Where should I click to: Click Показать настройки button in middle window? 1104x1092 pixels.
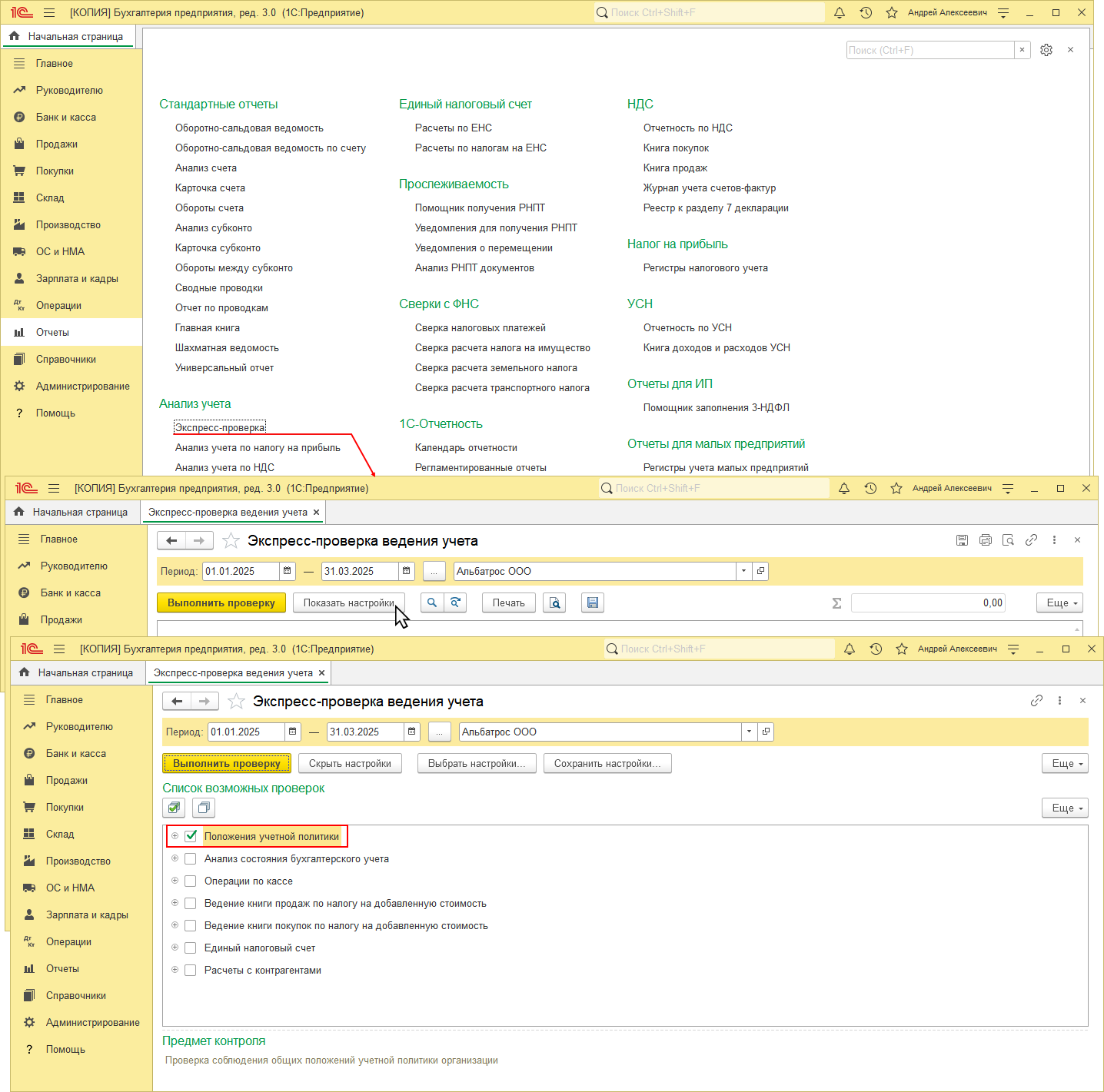pos(349,602)
